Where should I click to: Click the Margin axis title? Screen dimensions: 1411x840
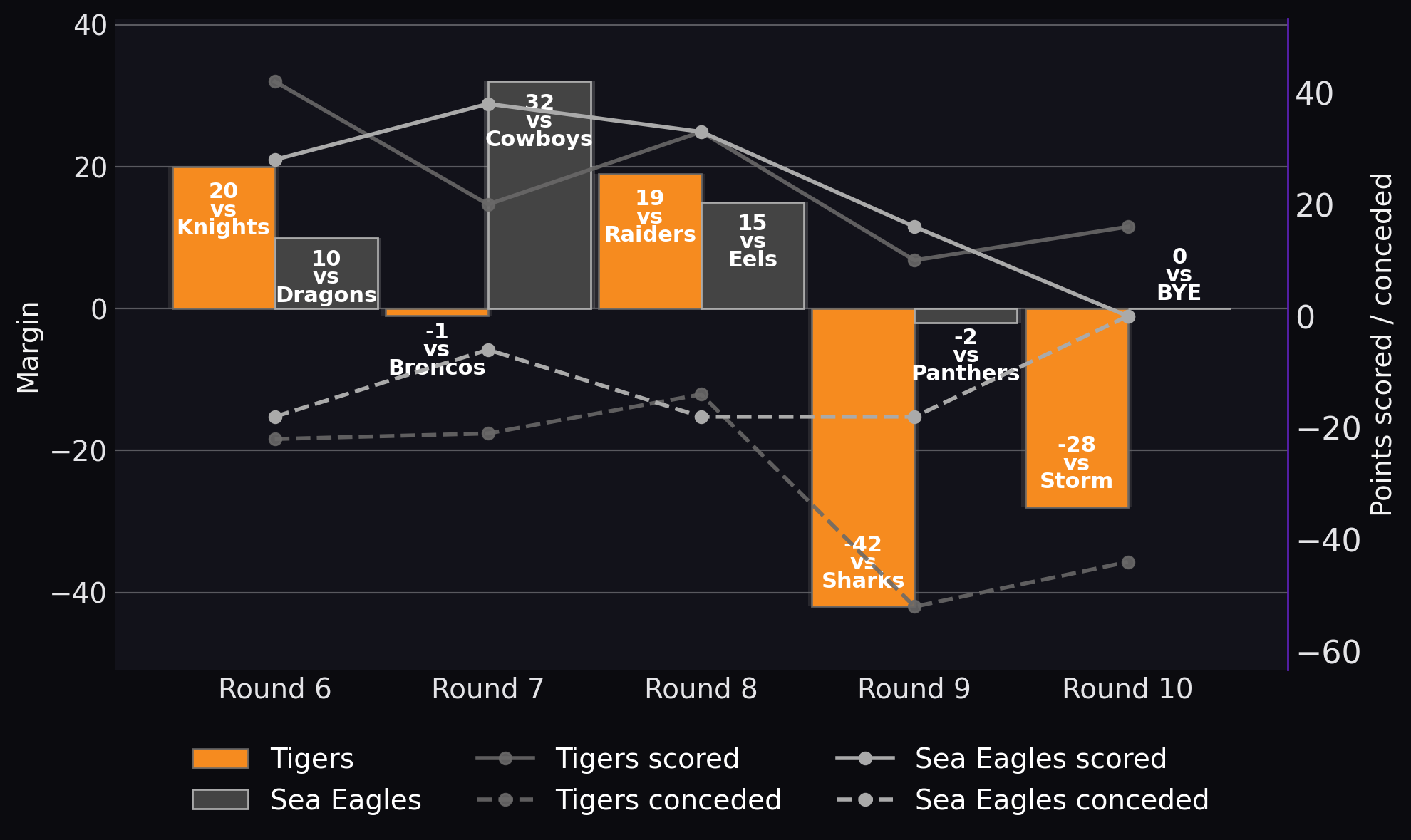pos(29,347)
